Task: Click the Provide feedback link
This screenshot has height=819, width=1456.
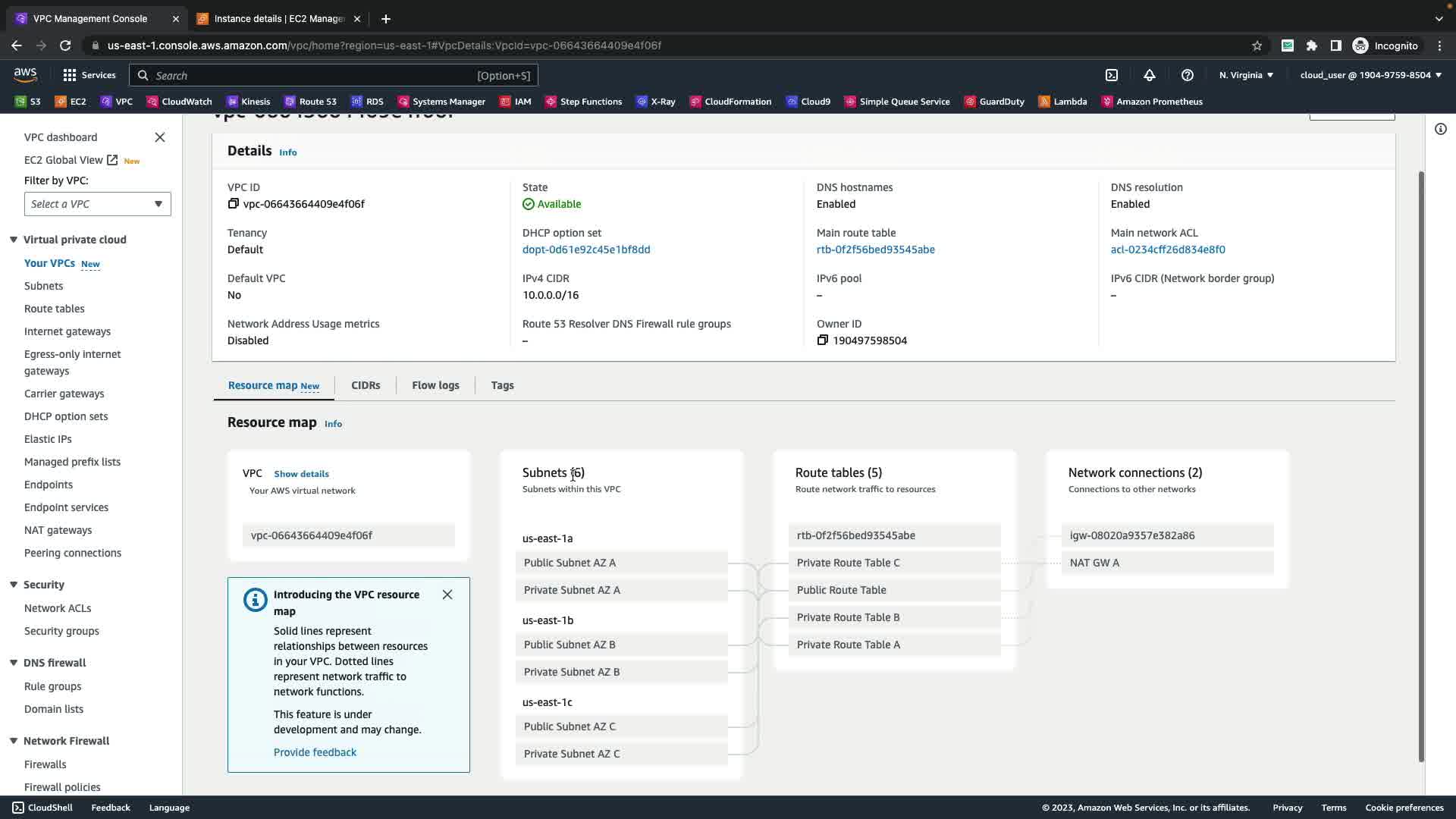Action: tap(315, 752)
